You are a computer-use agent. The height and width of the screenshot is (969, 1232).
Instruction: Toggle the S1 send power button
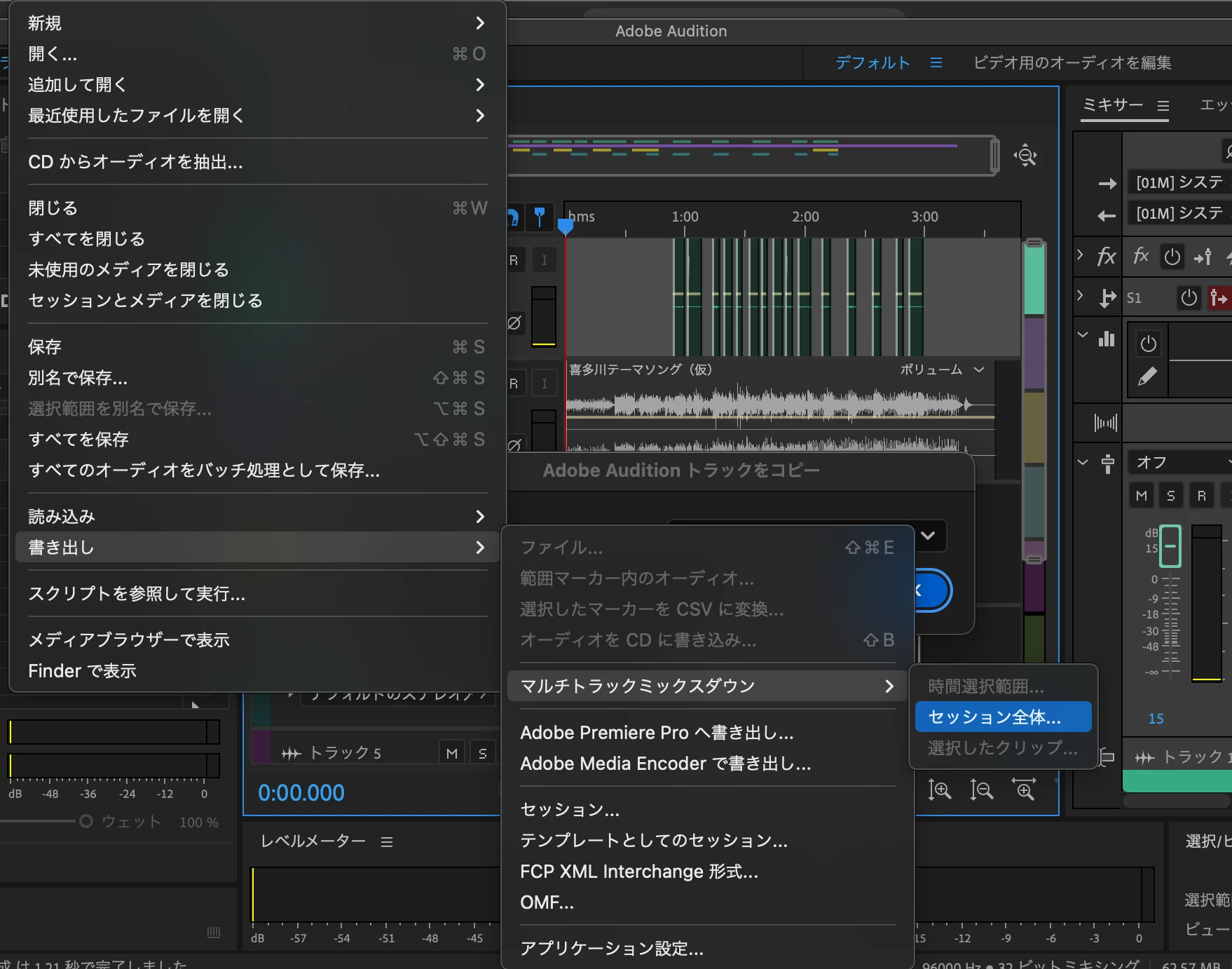pyautogui.click(x=1189, y=298)
